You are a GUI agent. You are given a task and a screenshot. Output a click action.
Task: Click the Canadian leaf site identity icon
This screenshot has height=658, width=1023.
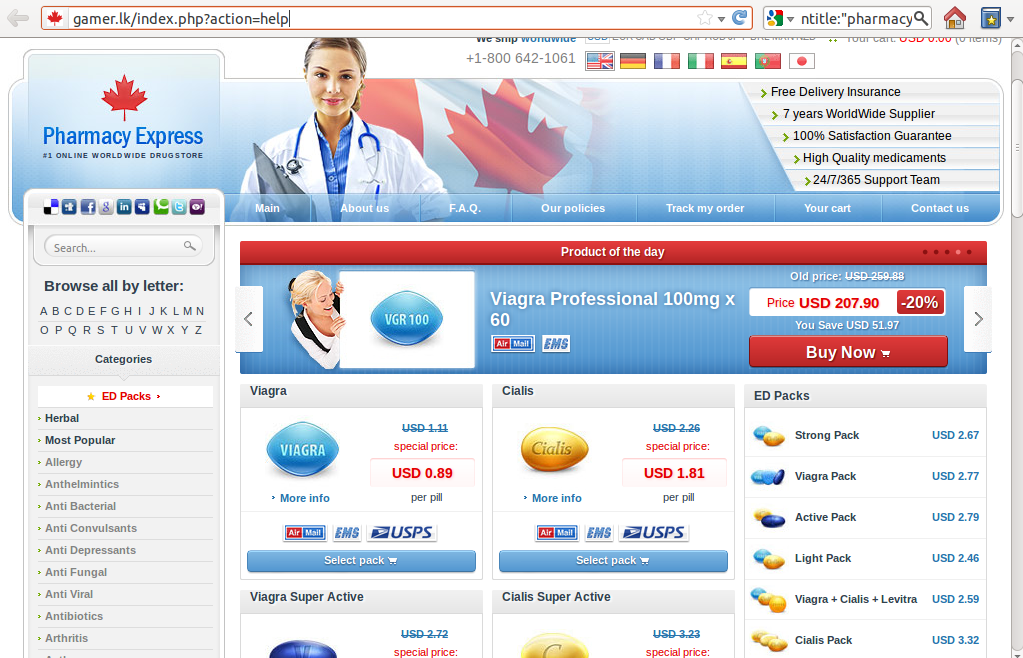point(55,18)
